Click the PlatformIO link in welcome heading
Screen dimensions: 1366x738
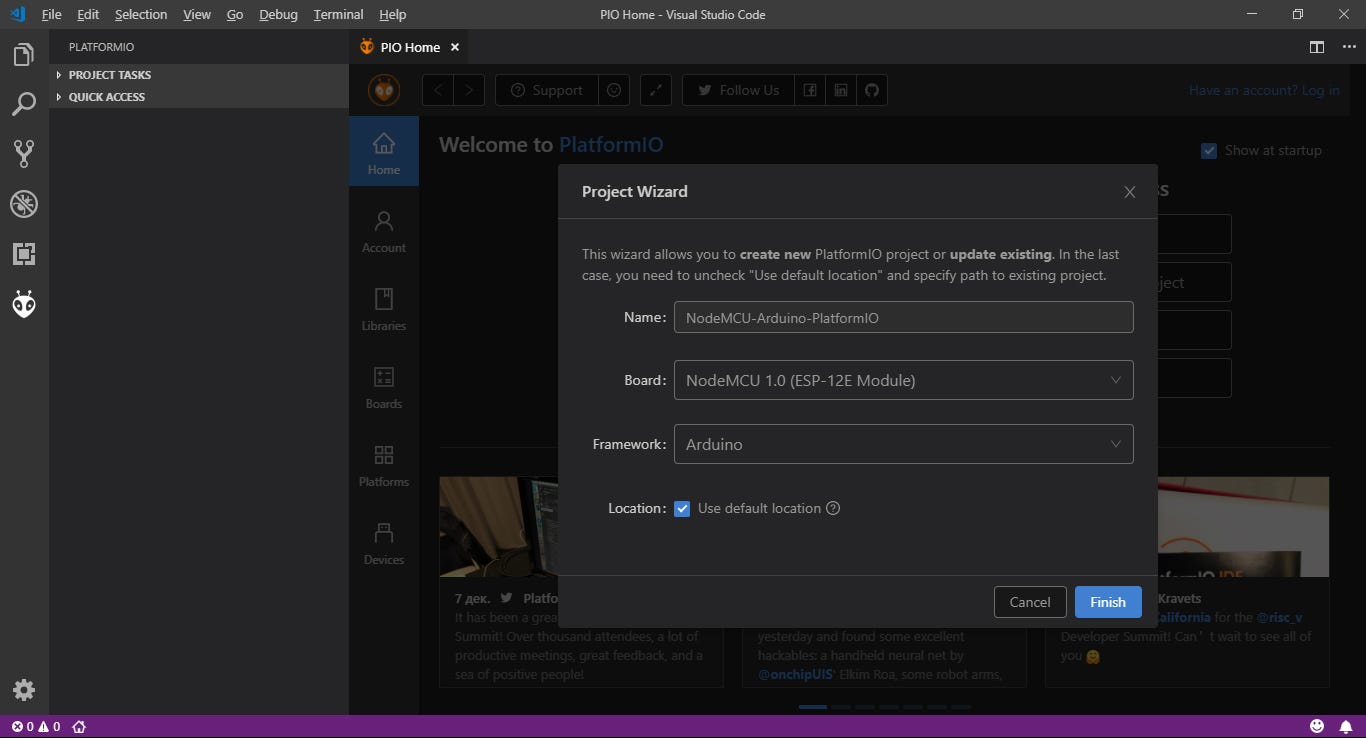pos(611,145)
